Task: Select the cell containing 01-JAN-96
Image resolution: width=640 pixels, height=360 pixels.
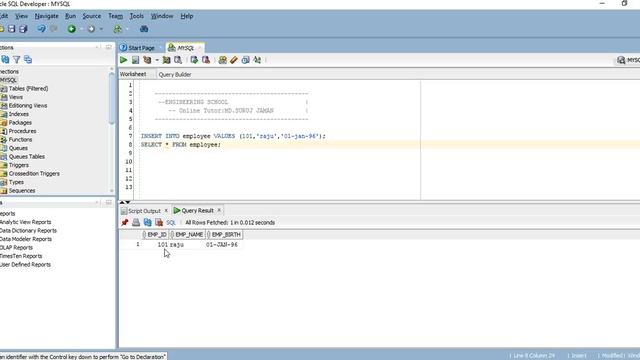Action: click(224, 245)
